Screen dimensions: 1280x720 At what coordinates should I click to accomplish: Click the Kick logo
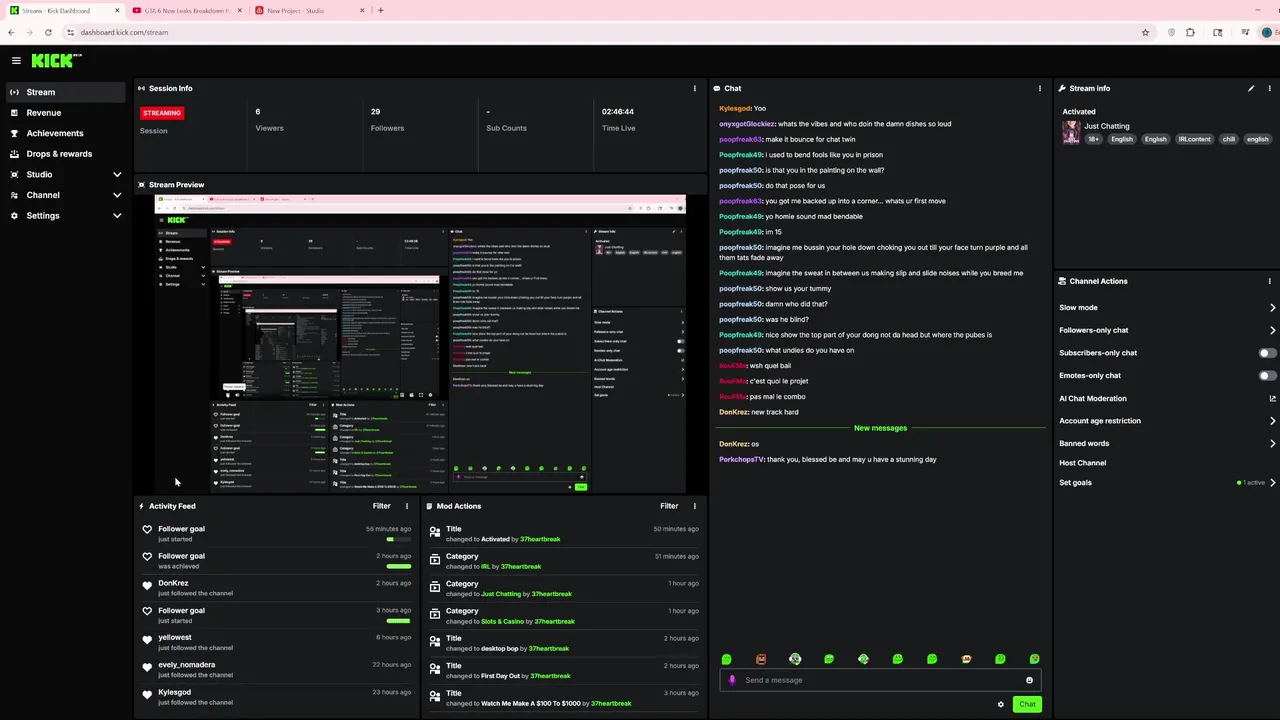tap(56, 60)
